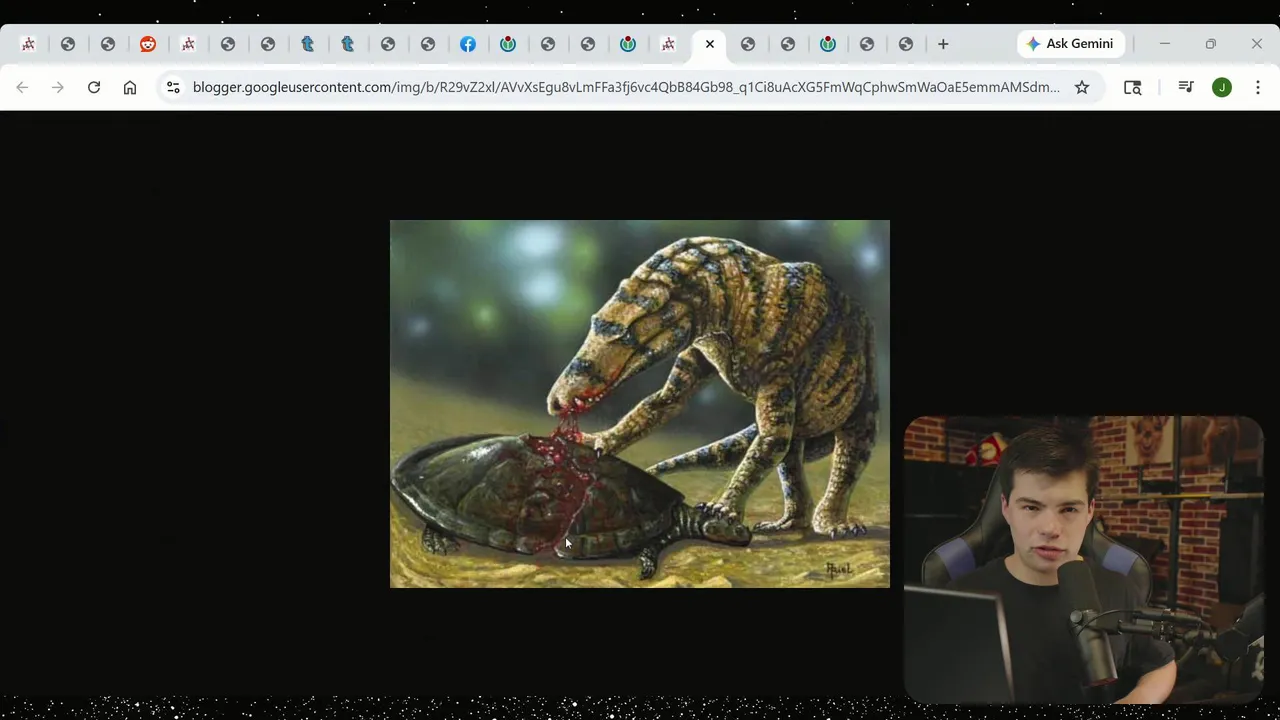Image resolution: width=1280 pixels, height=720 pixels.
Task: Open the home page
Action: 130,87
